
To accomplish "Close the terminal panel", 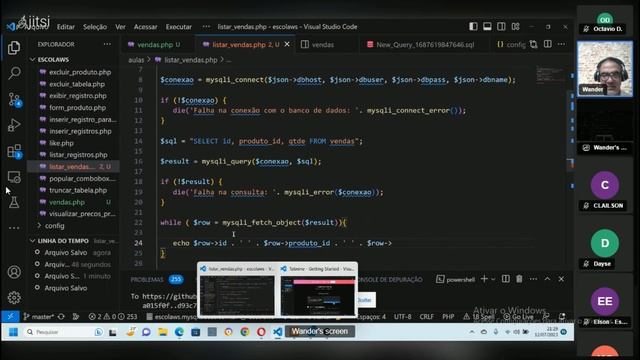I will (x=561, y=279).
